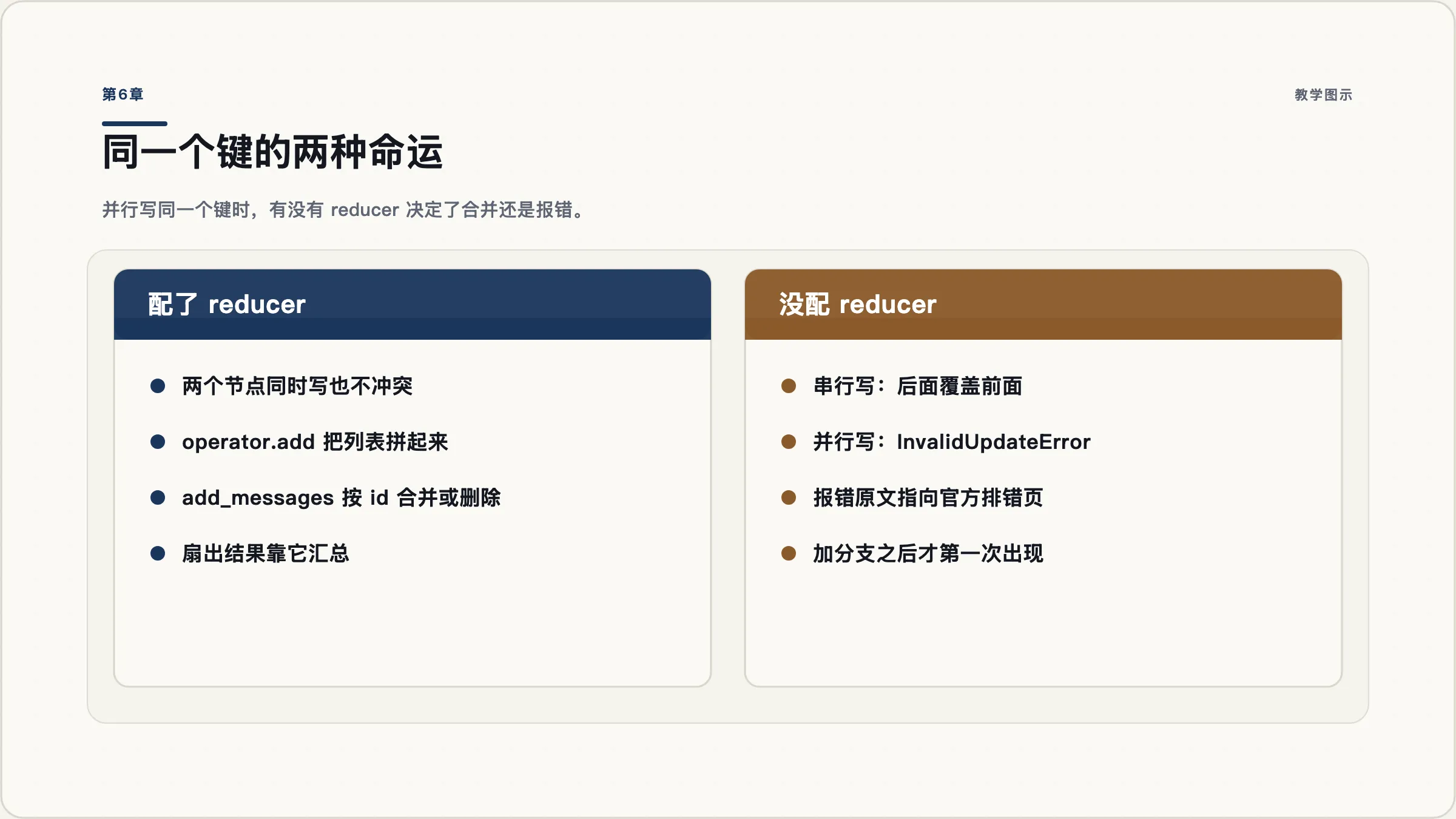Screen dimensions: 1456x819
Task: Select the line 串行写：后面覆盖前面
Action: coord(918,386)
